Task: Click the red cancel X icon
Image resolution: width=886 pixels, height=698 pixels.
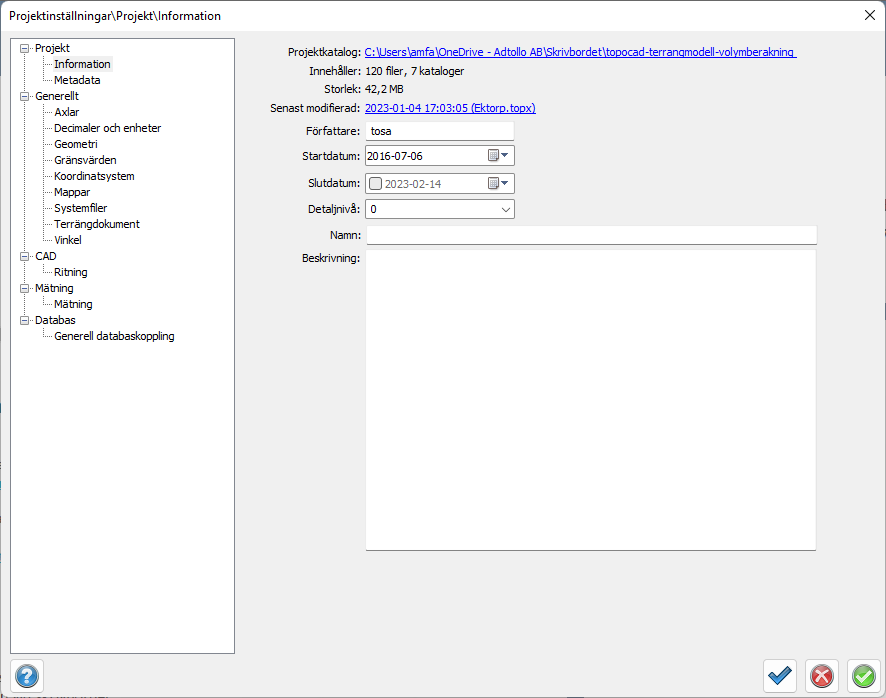Action: click(821, 676)
